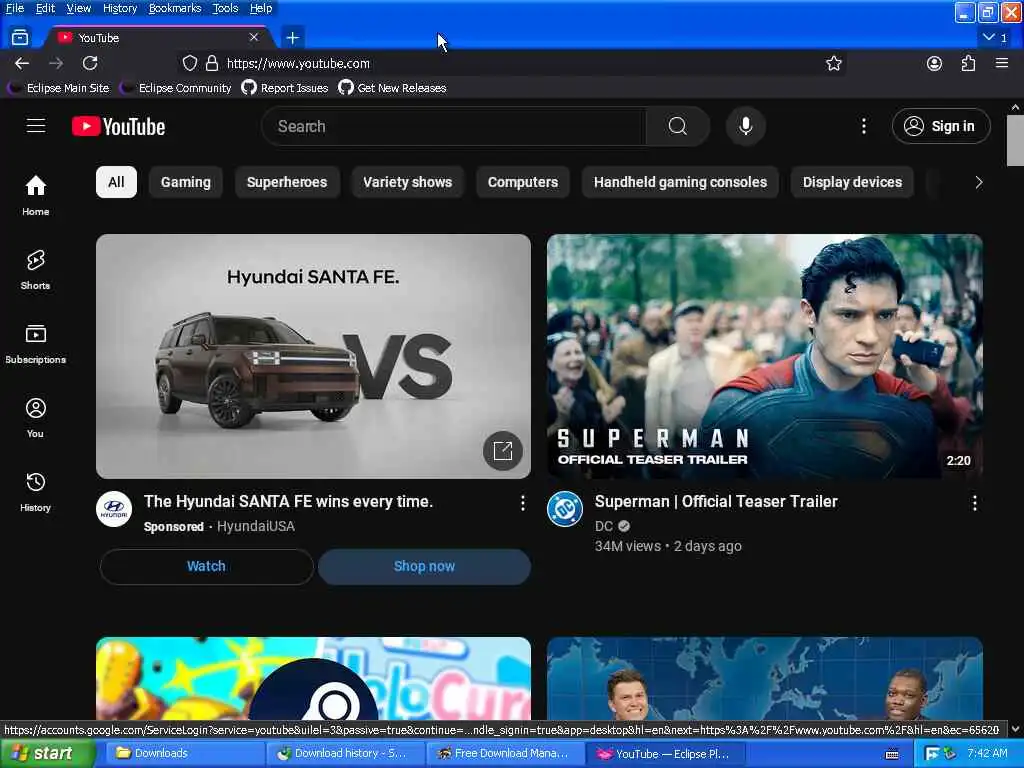
Task: Open the list all tabs dropdown
Action: pyautogui.click(x=995, y=38)
